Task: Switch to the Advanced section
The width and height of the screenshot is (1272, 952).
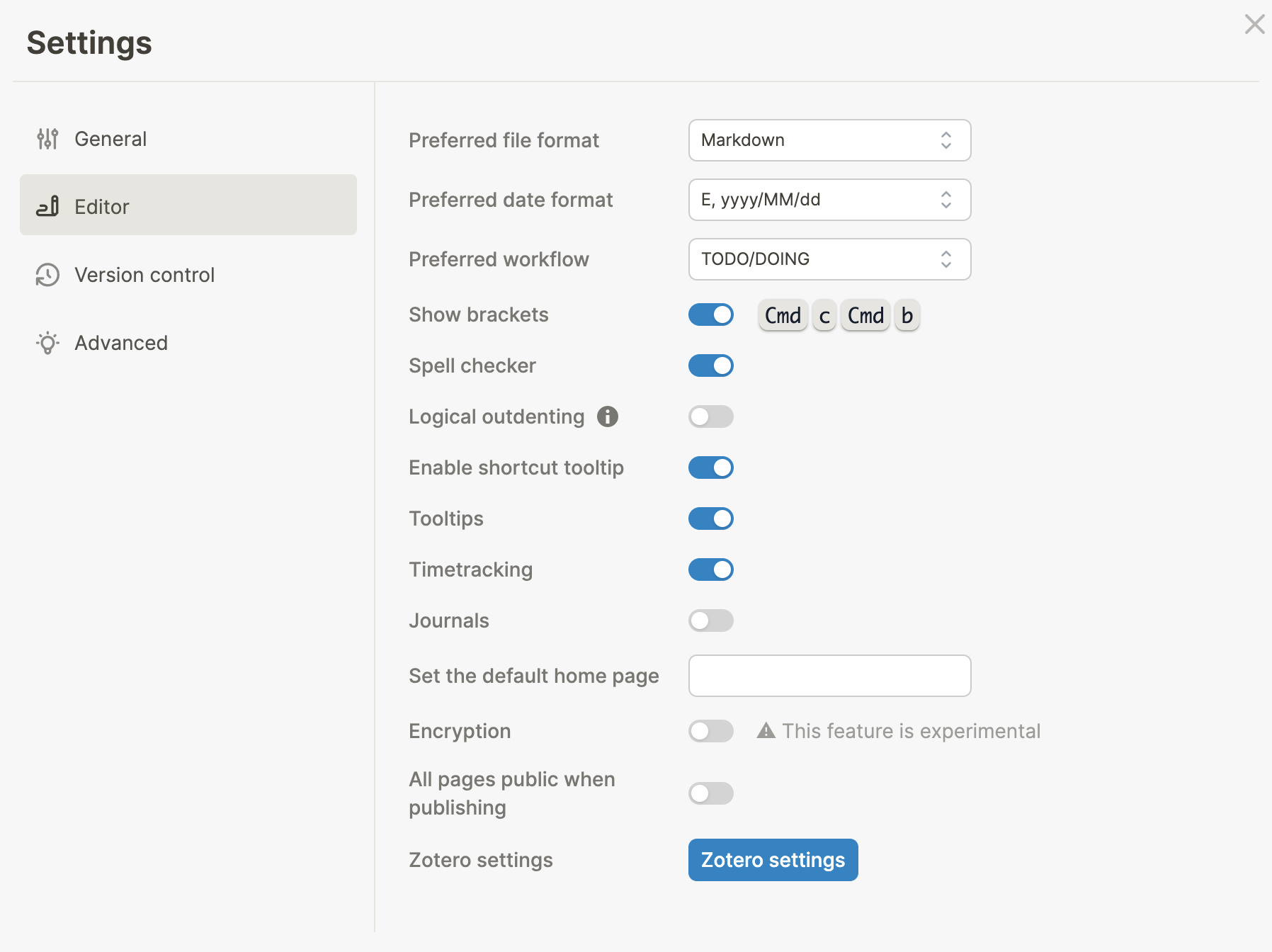Action: click(x=121, y=343)
